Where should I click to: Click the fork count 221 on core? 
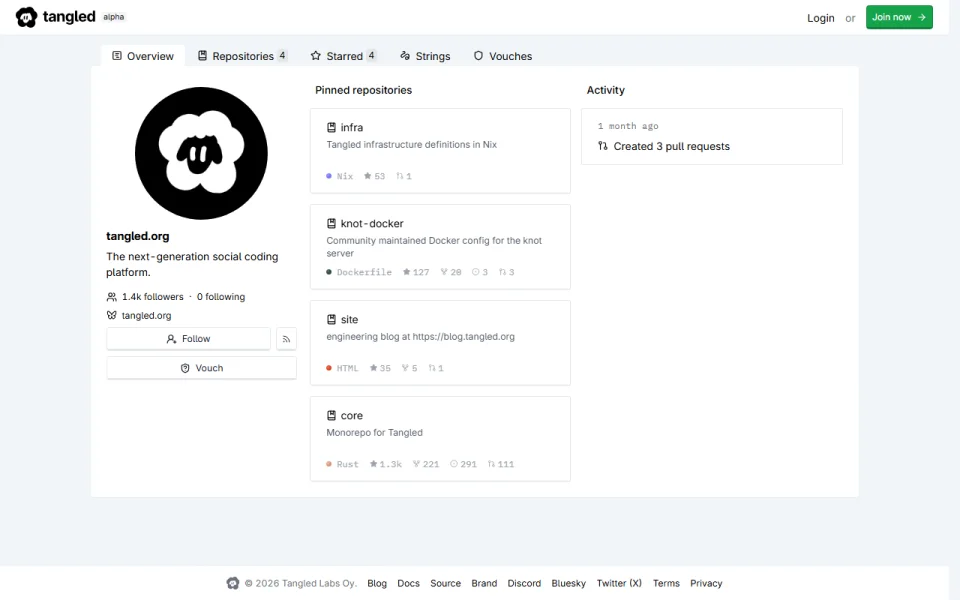(426, 465)
